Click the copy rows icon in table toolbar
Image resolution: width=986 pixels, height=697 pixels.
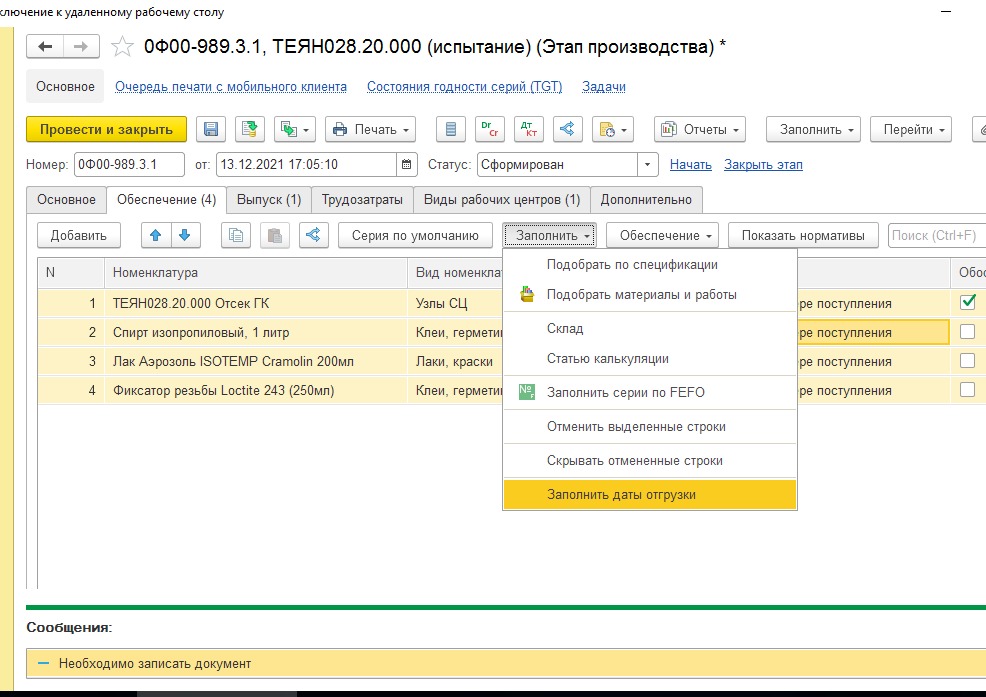[x=237, y=236]
